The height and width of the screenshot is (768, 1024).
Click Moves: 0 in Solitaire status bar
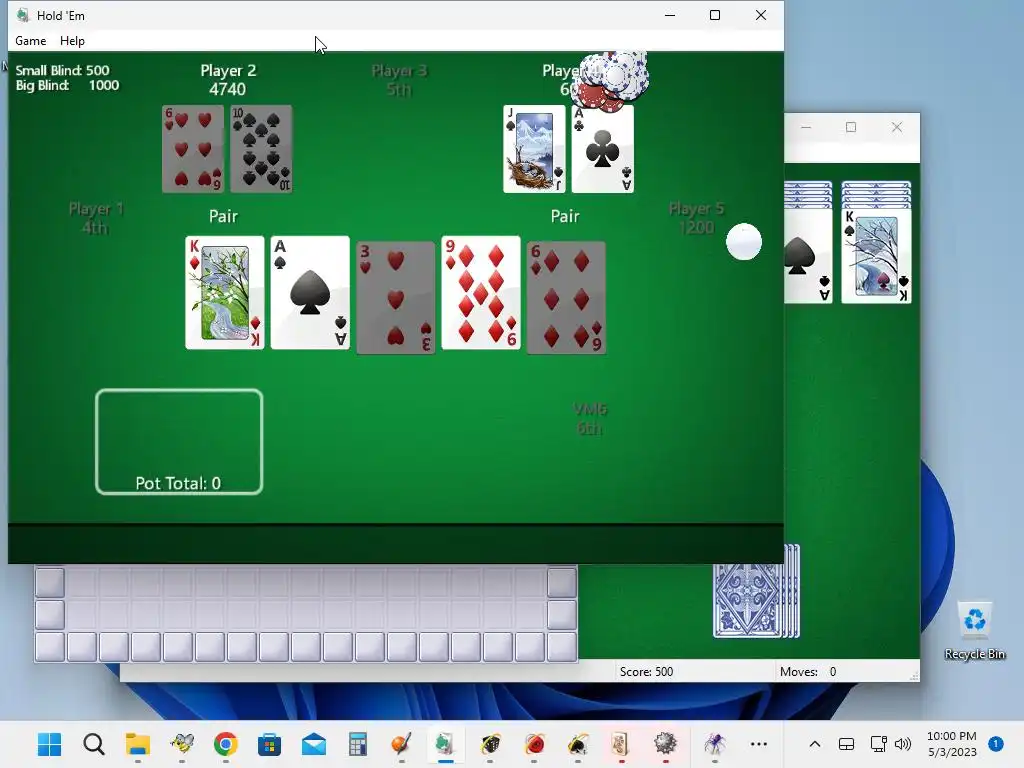click(x=808, y=671)
